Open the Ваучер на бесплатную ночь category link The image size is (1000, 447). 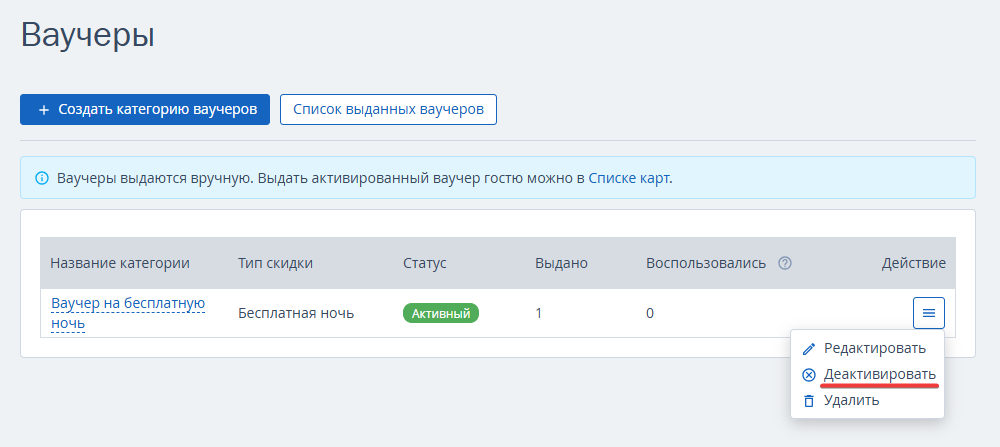(x=128, y=313)
